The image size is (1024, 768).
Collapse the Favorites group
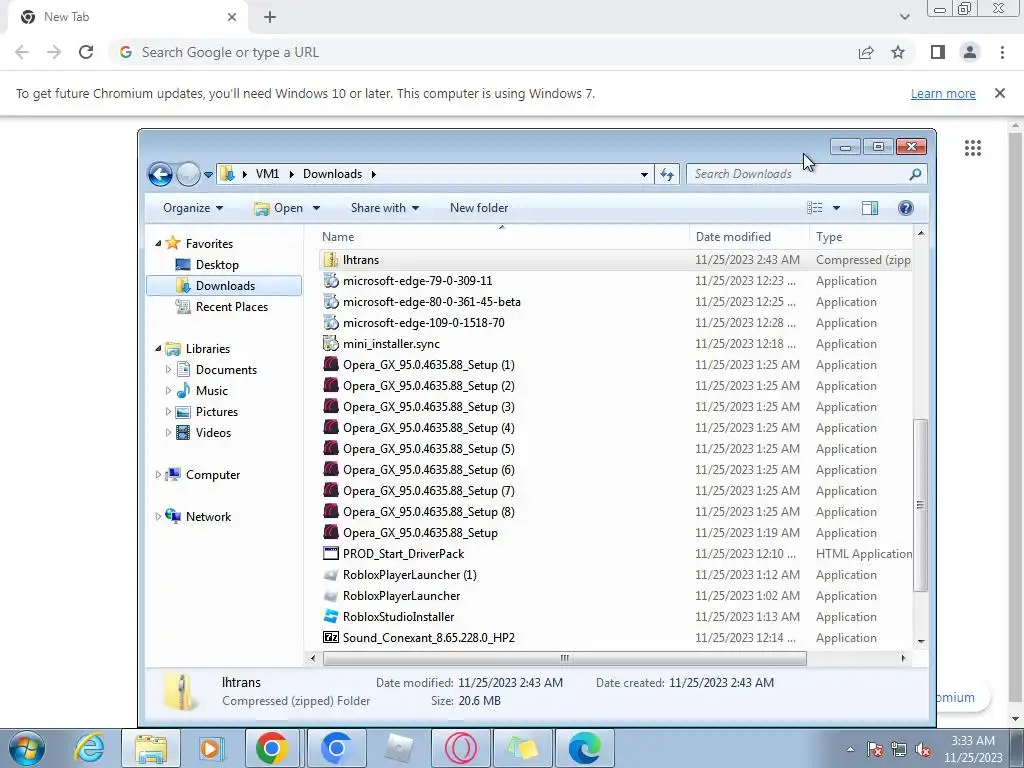157,243
